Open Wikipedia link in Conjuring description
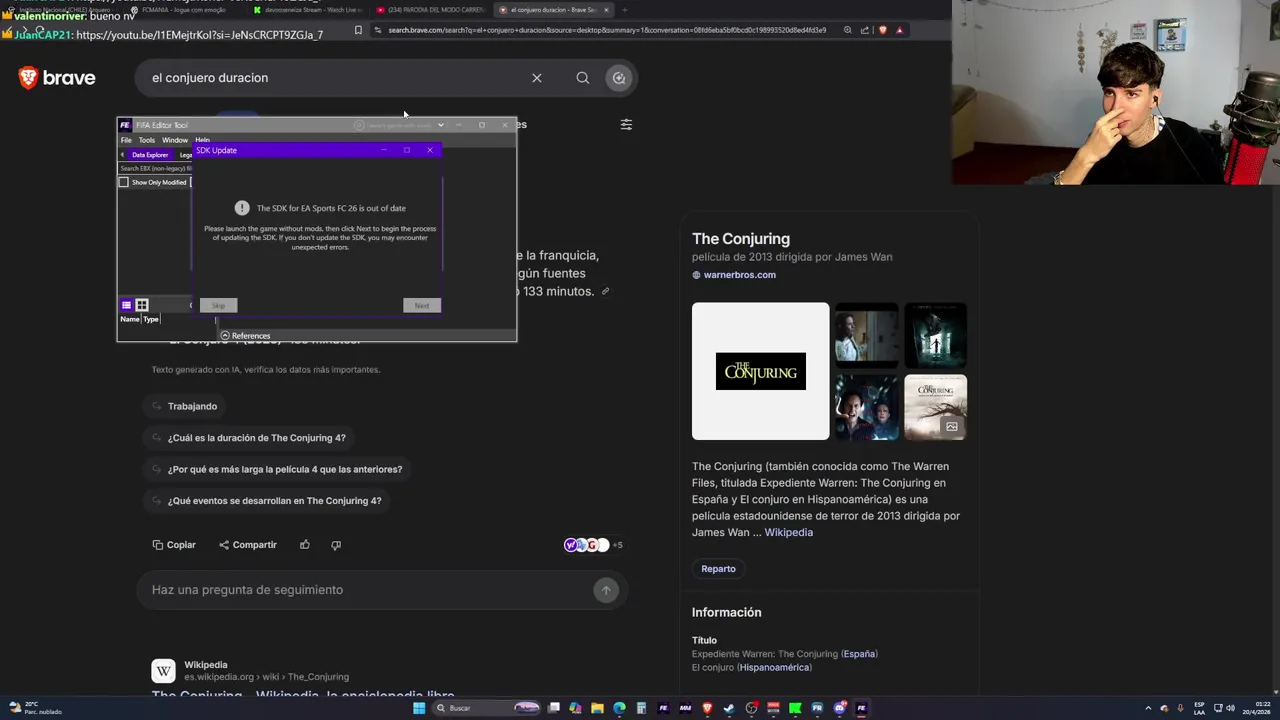 [x=788, y=533]
